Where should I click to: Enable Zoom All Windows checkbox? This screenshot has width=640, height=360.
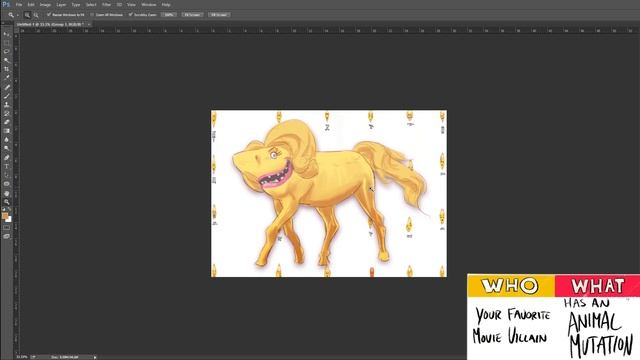(x=92, y=15)
